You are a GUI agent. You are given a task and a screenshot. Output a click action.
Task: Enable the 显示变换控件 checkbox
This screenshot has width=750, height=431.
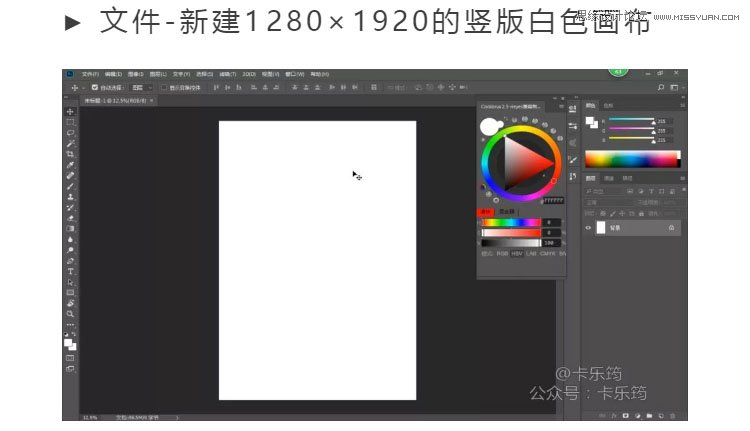164,88
